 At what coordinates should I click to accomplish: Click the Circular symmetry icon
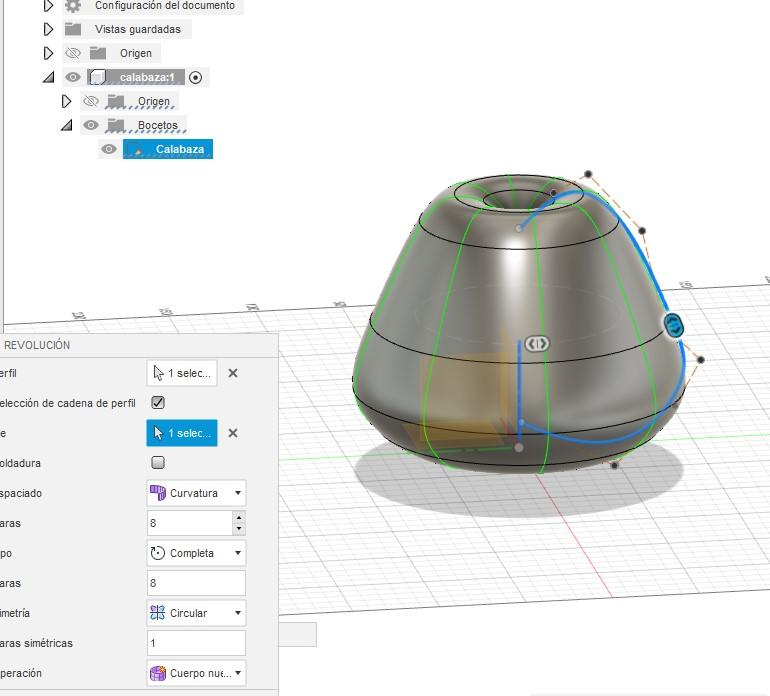(158, 613)
